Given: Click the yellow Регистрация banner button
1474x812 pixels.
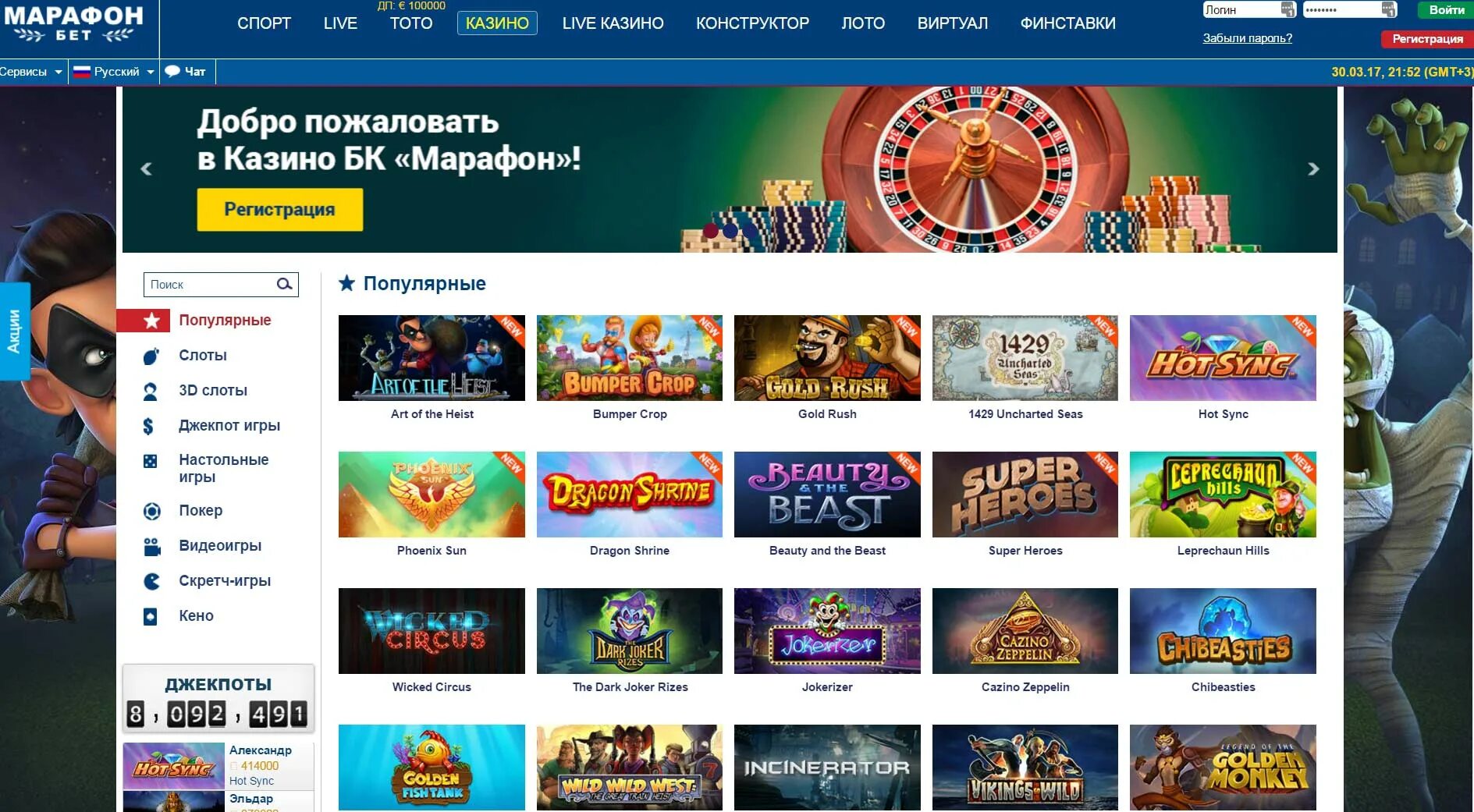Looking at the screenshot, I should [x=279, y=209].
